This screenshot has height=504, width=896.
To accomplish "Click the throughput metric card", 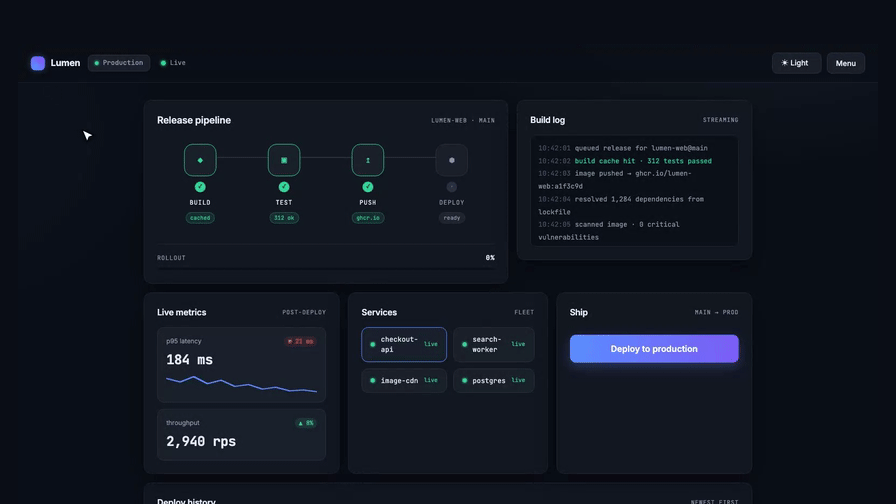I will 241,435.
